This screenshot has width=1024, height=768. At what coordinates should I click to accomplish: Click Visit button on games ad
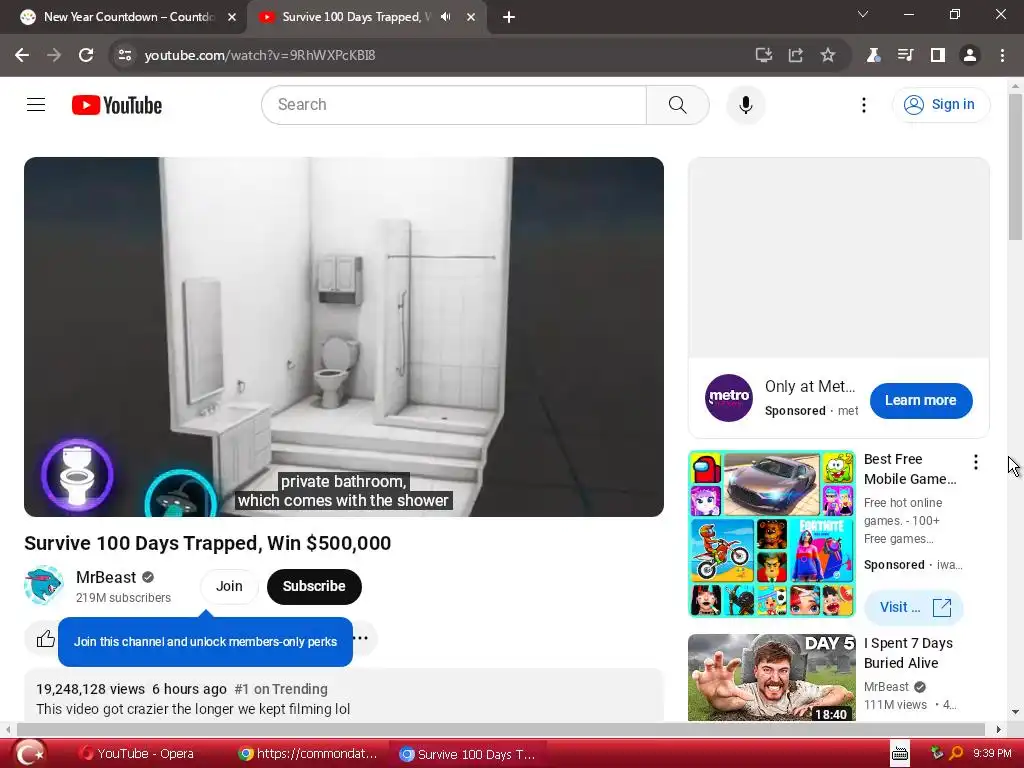coord(914,607)
